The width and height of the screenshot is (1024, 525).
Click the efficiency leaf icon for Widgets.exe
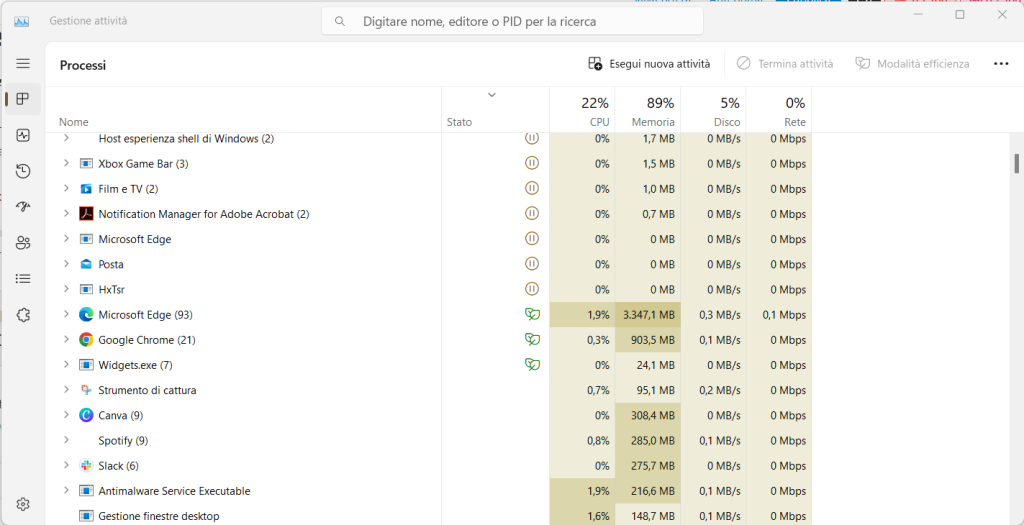(532, 364)
